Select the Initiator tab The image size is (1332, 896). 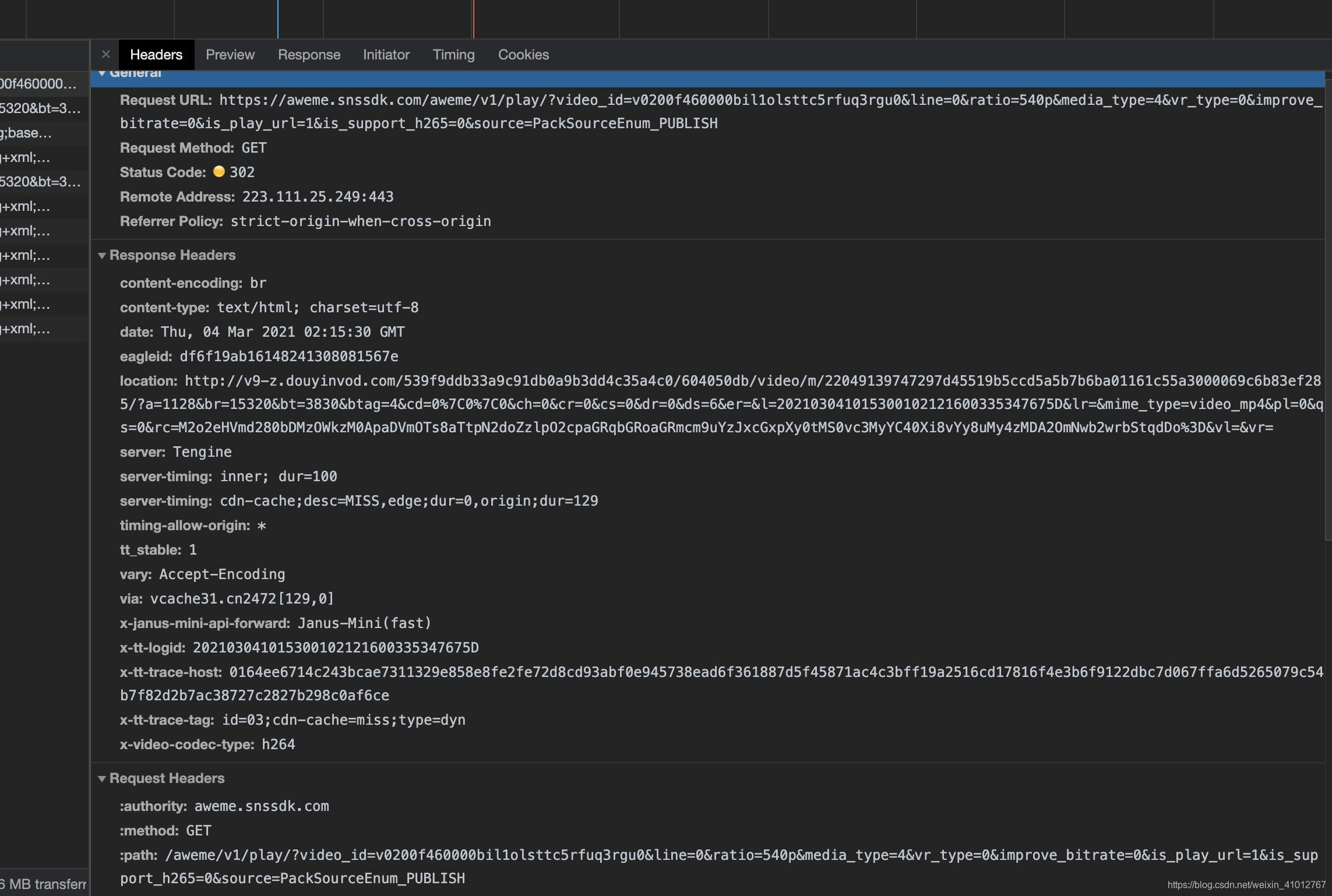point(386,55)
